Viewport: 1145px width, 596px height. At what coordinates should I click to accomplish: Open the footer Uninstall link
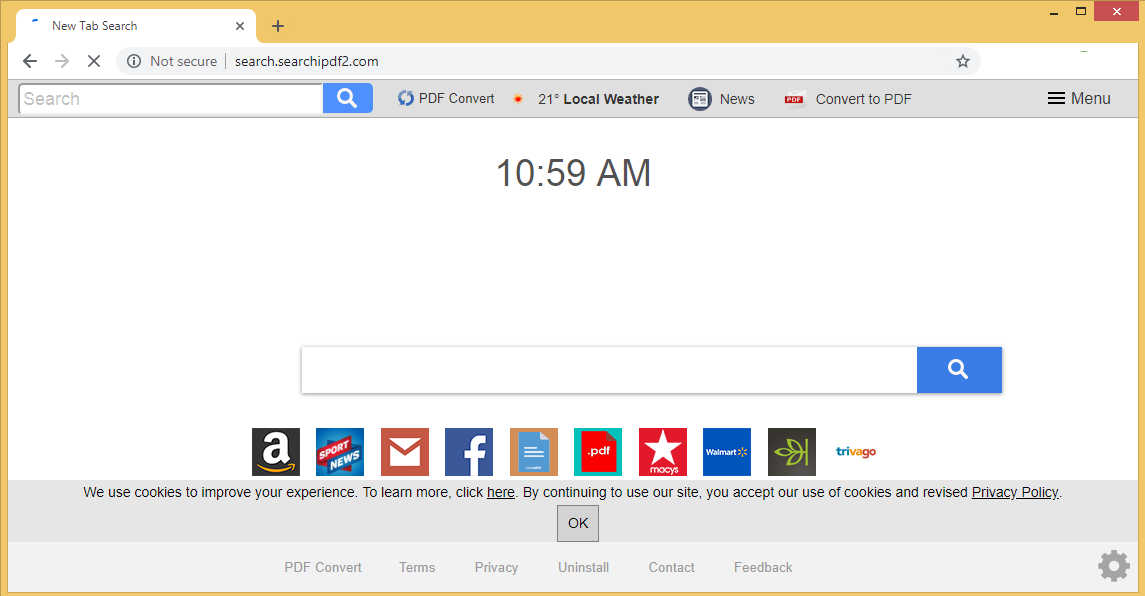tap(583, 568)
